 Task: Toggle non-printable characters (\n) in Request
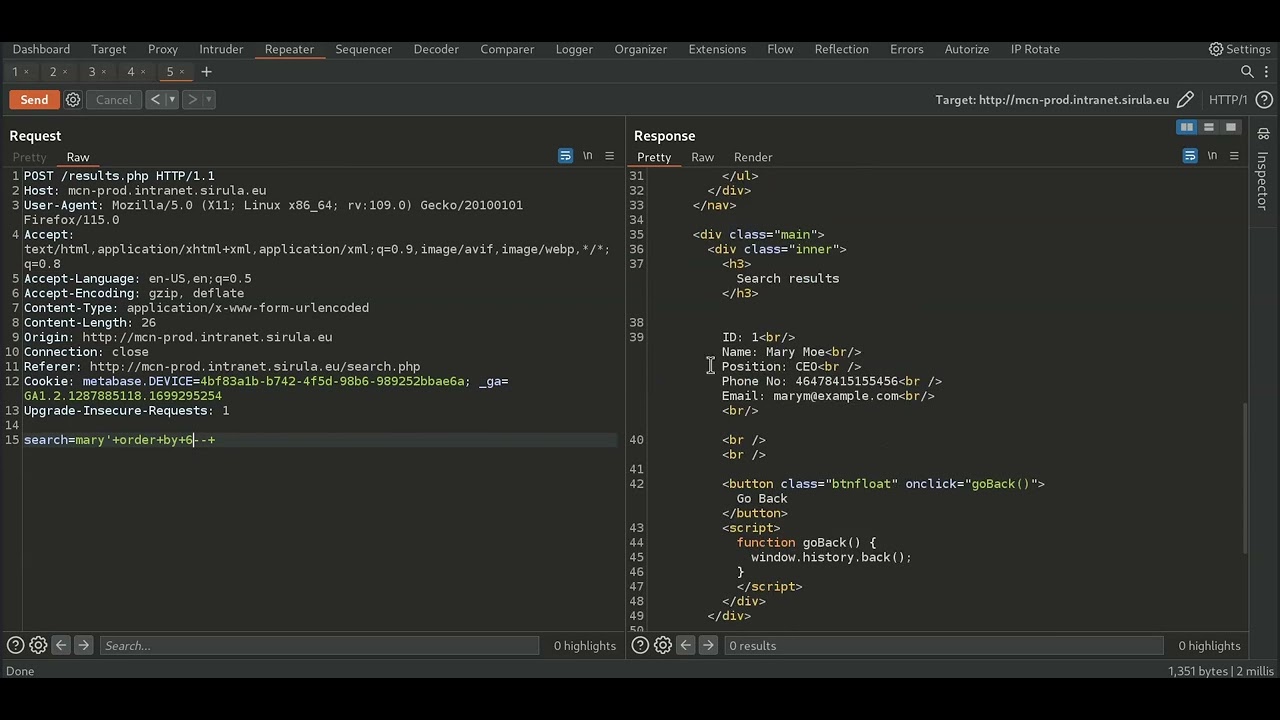pyautogui.click(x=588, y=156)
